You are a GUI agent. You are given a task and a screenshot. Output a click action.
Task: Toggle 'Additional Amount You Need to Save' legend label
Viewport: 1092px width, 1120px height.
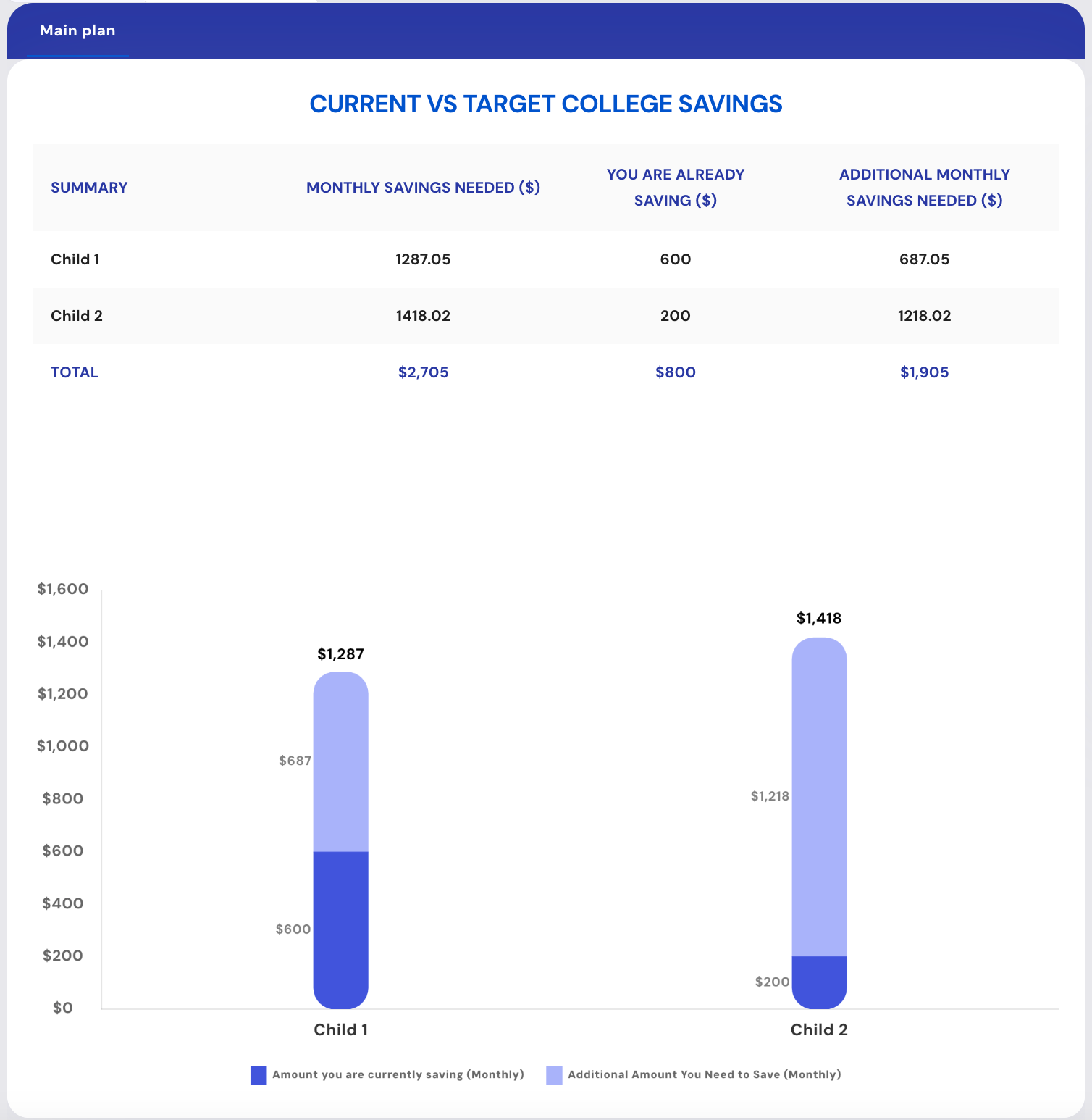[x=704, y=1074]
